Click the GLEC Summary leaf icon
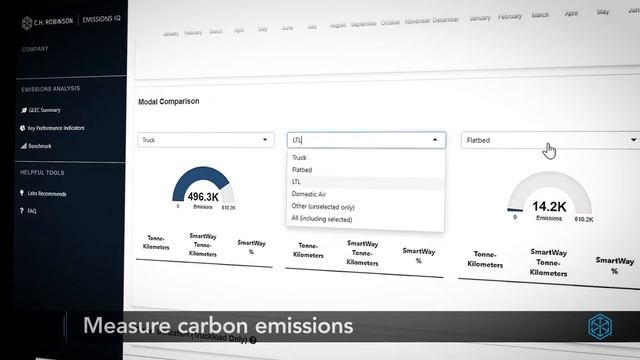Image resolution: width=640 pixels, height=360 pixels. tap(24, 110)
